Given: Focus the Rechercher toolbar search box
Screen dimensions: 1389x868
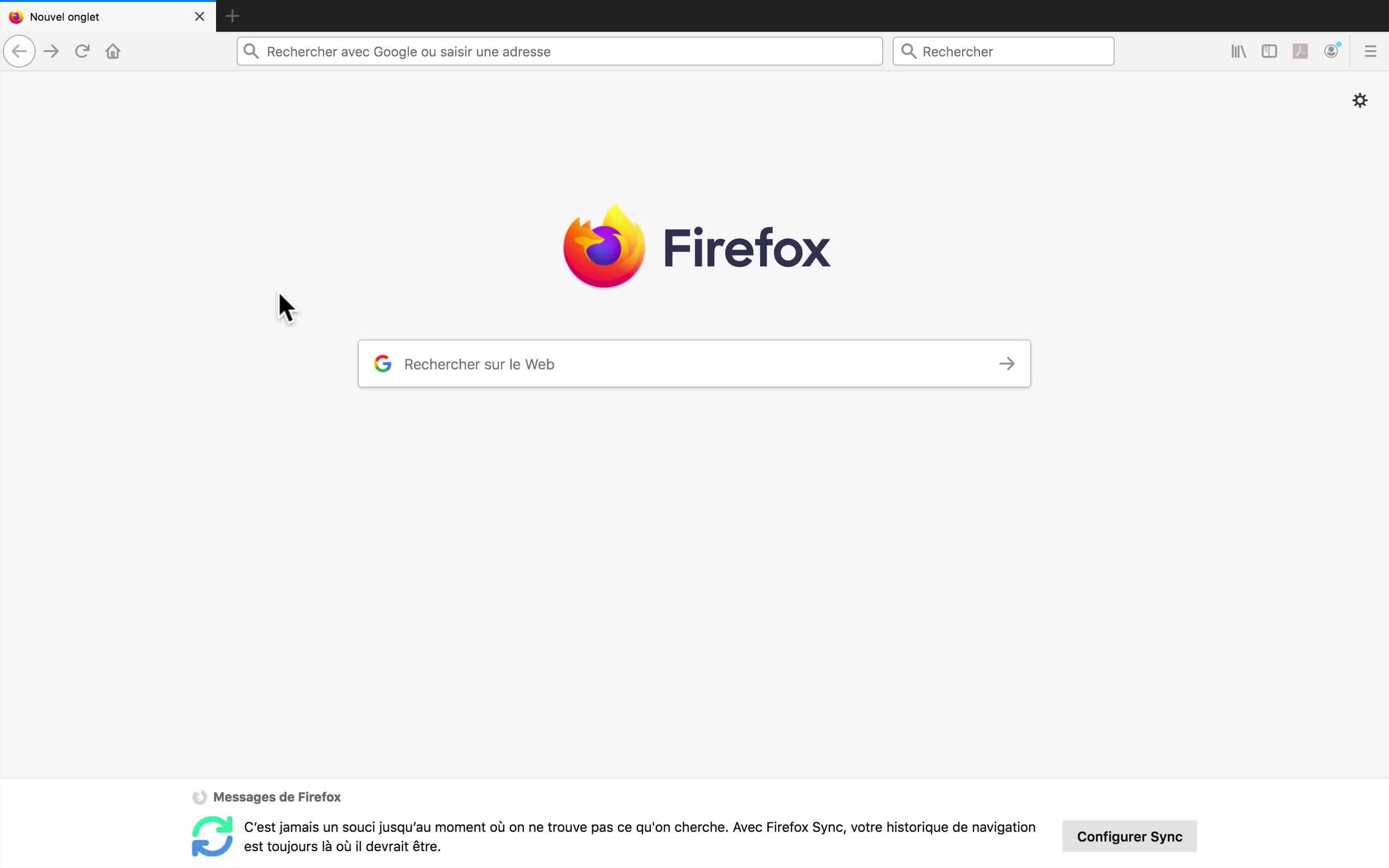Looking at the screenshot, I should coord(1003,51).
